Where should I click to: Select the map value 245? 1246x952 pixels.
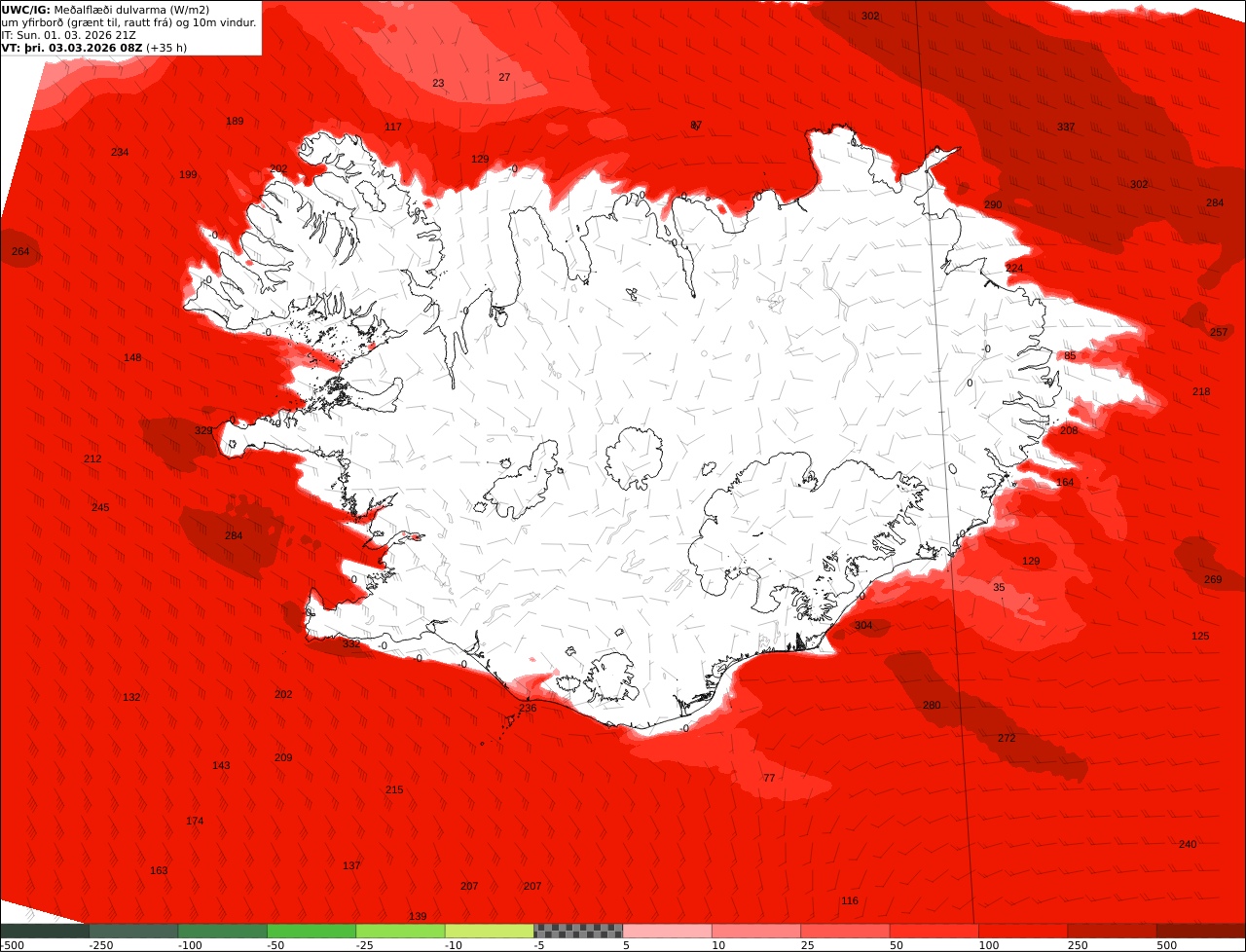[100, 508]
